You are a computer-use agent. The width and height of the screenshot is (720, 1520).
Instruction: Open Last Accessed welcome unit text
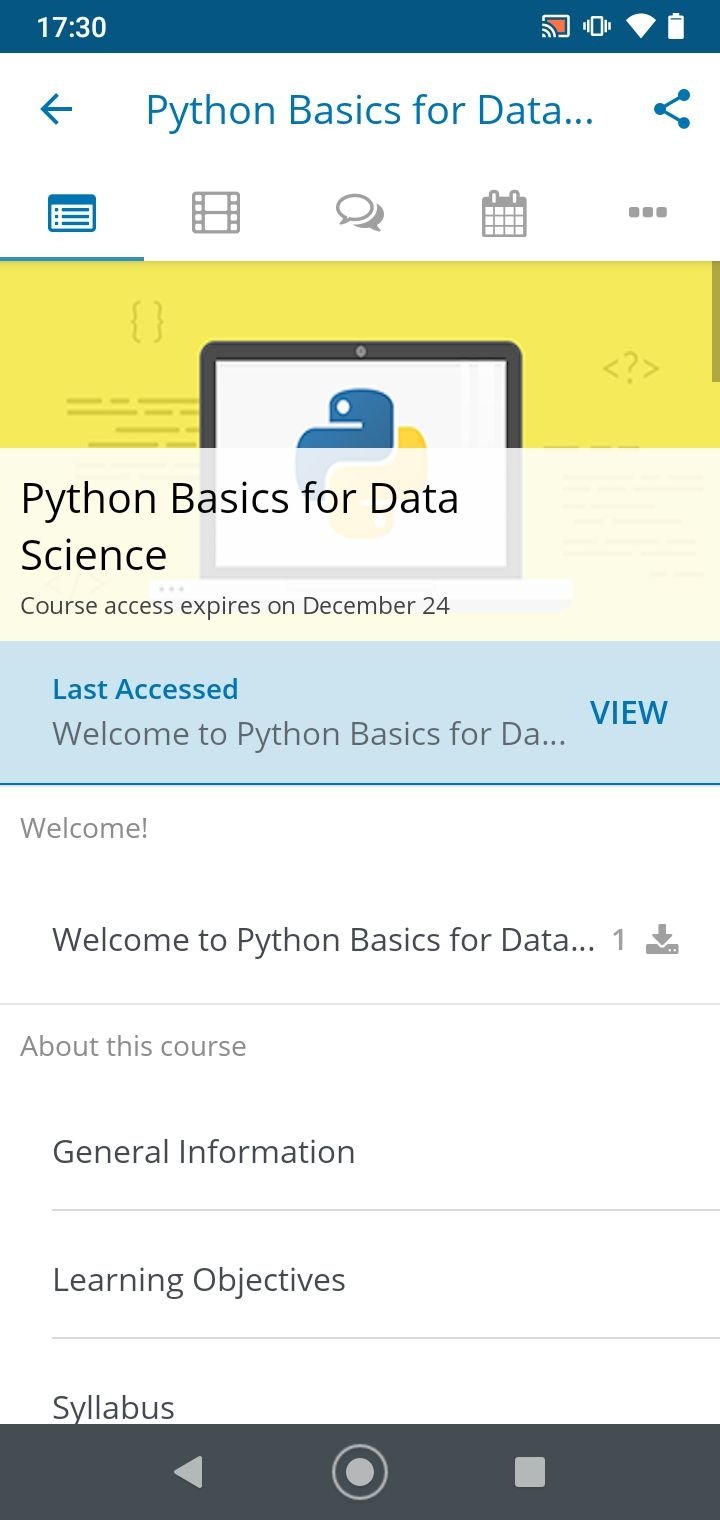(309, 734)
